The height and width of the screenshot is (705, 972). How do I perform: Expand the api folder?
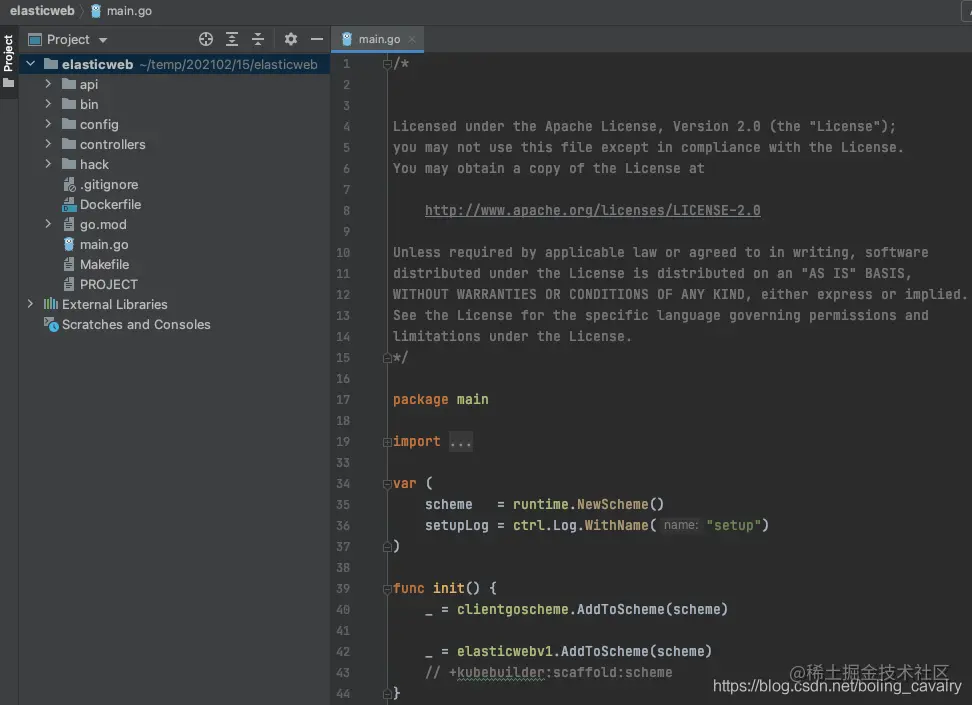pyautogui.click(x=48, y=84)
